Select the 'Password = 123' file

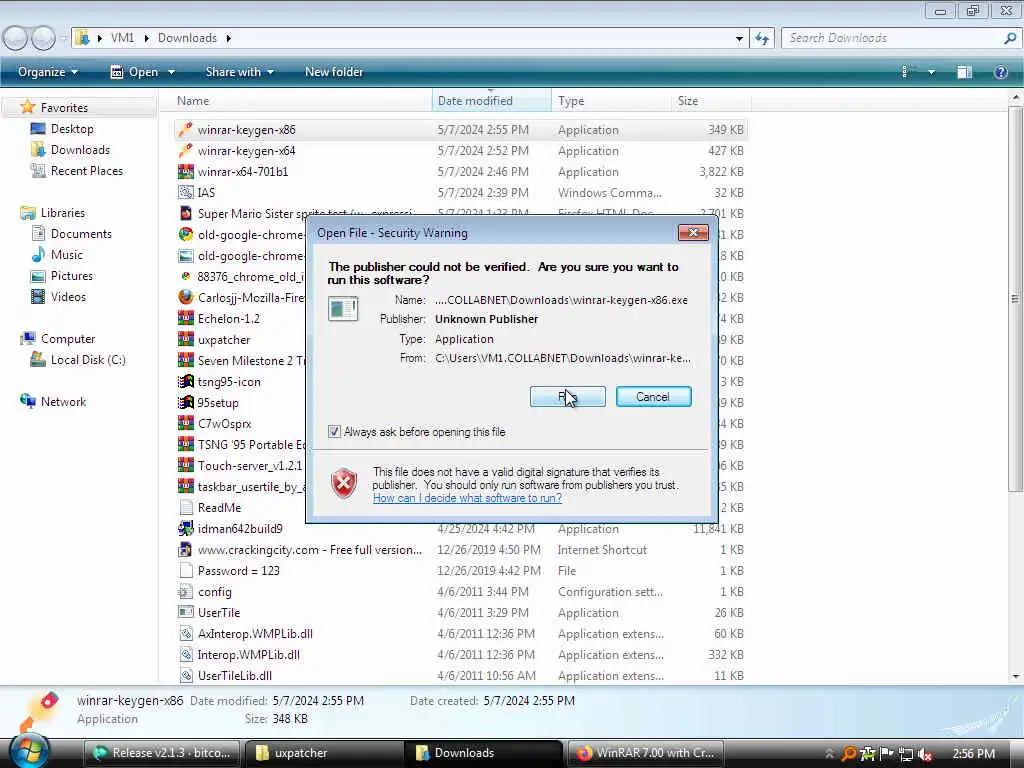(x=460, y=570)
